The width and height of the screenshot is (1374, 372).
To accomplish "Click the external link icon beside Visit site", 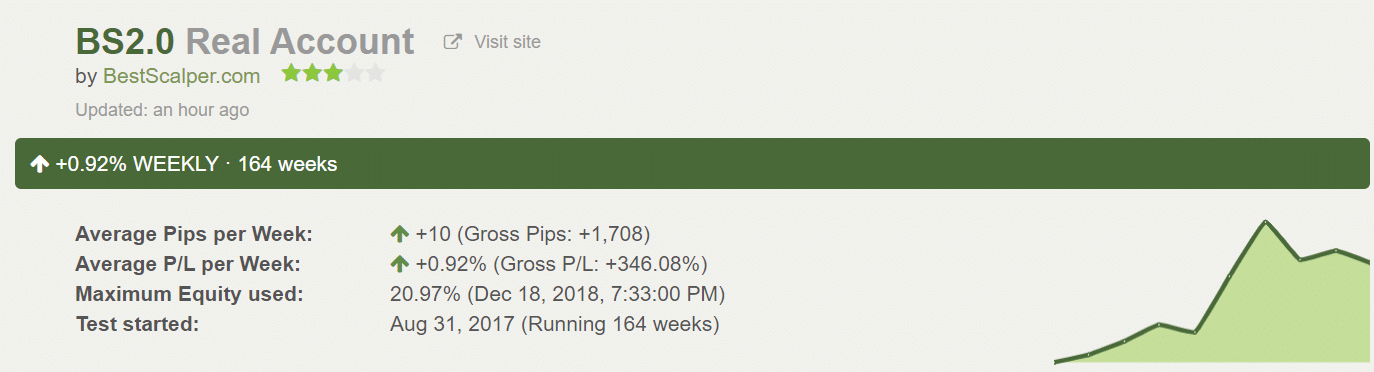I will click(x=453, y=42).
